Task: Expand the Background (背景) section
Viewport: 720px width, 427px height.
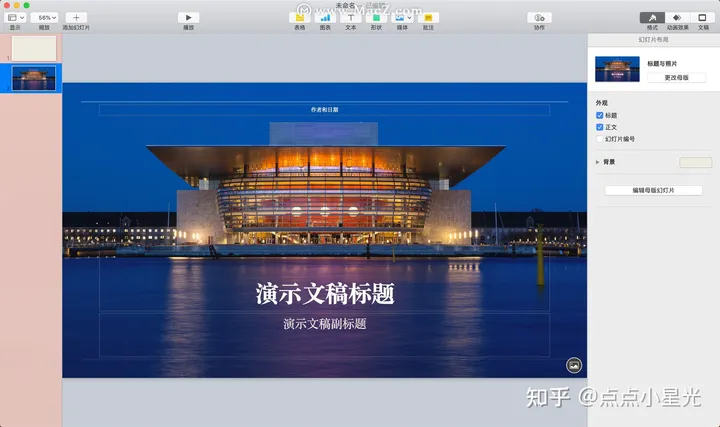Action: pyautogui.click(x=597, y=162)
